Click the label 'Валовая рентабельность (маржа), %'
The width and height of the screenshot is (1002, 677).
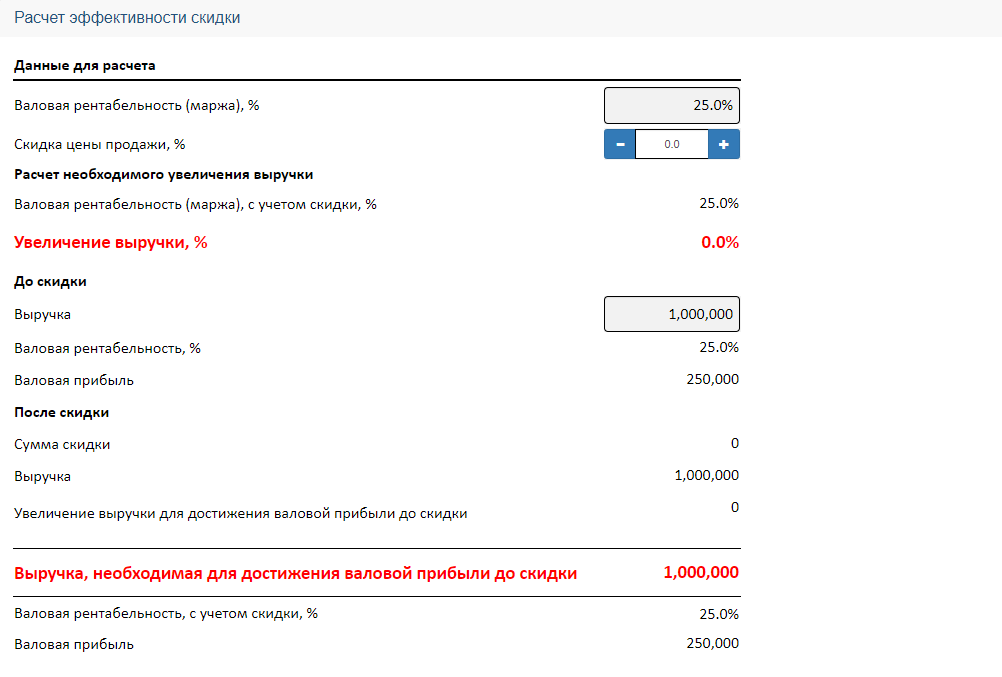click(137, 105)
